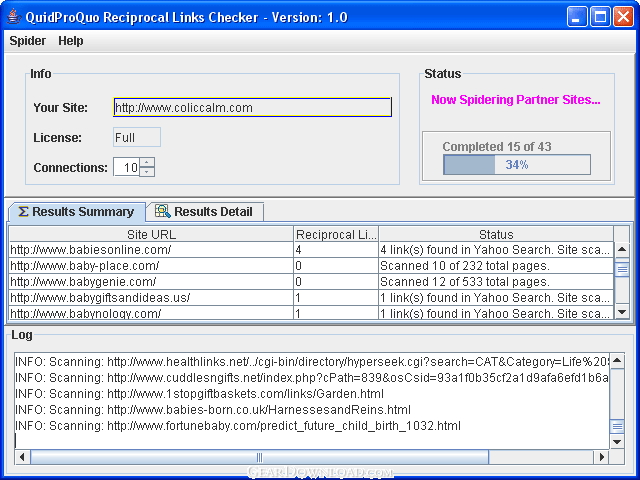Select the babiesonline.com row

pos(311,249)
